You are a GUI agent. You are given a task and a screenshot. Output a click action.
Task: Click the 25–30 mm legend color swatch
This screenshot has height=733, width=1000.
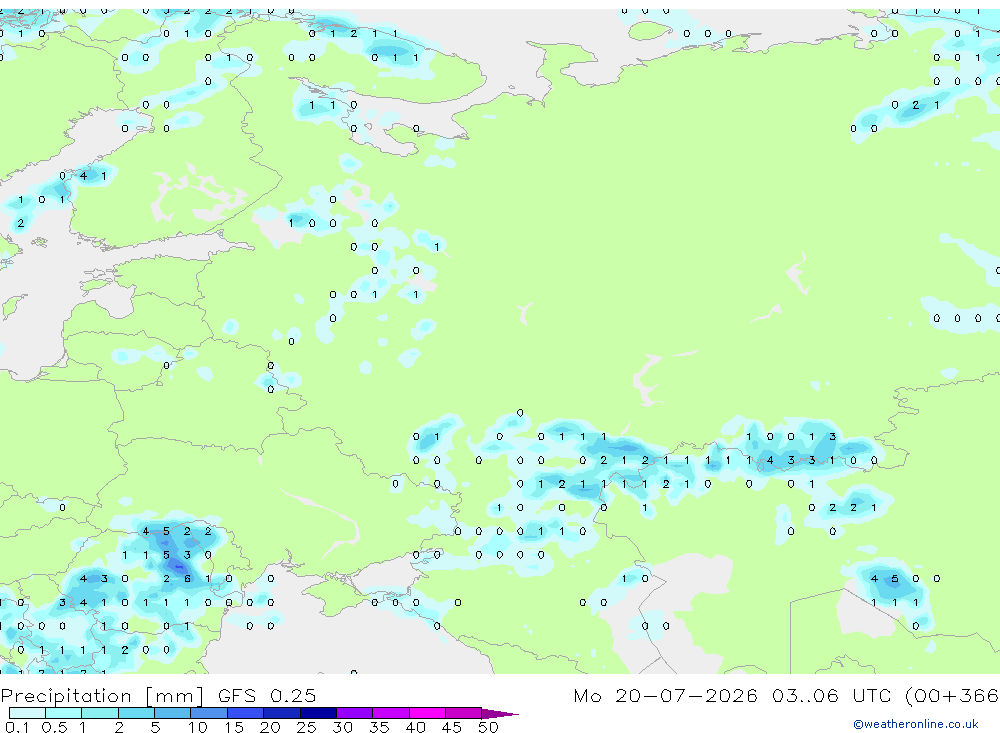pyautogui.click(x=318, y=713)
